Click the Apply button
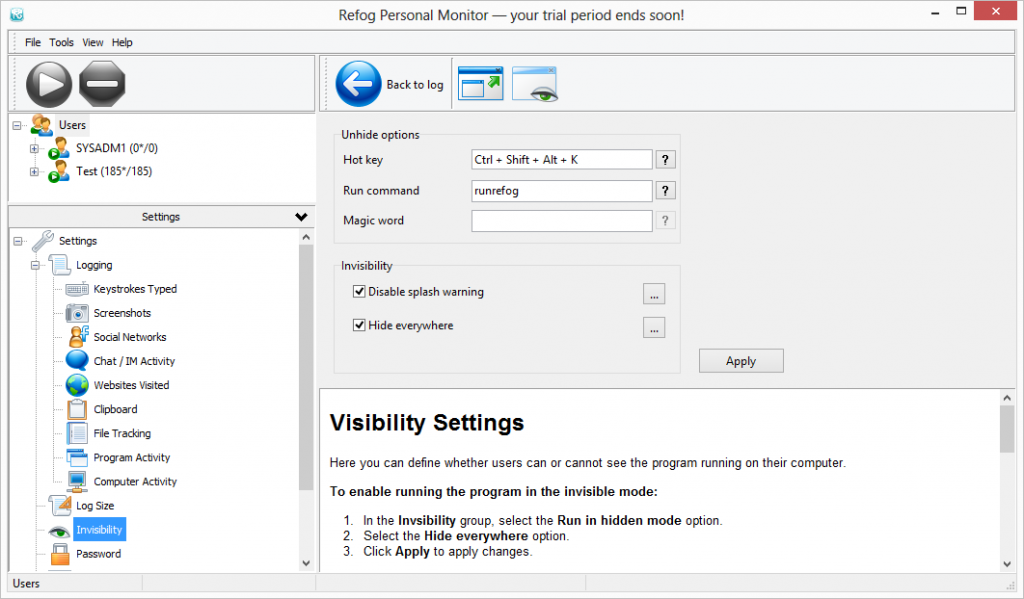 pos(740,361)
